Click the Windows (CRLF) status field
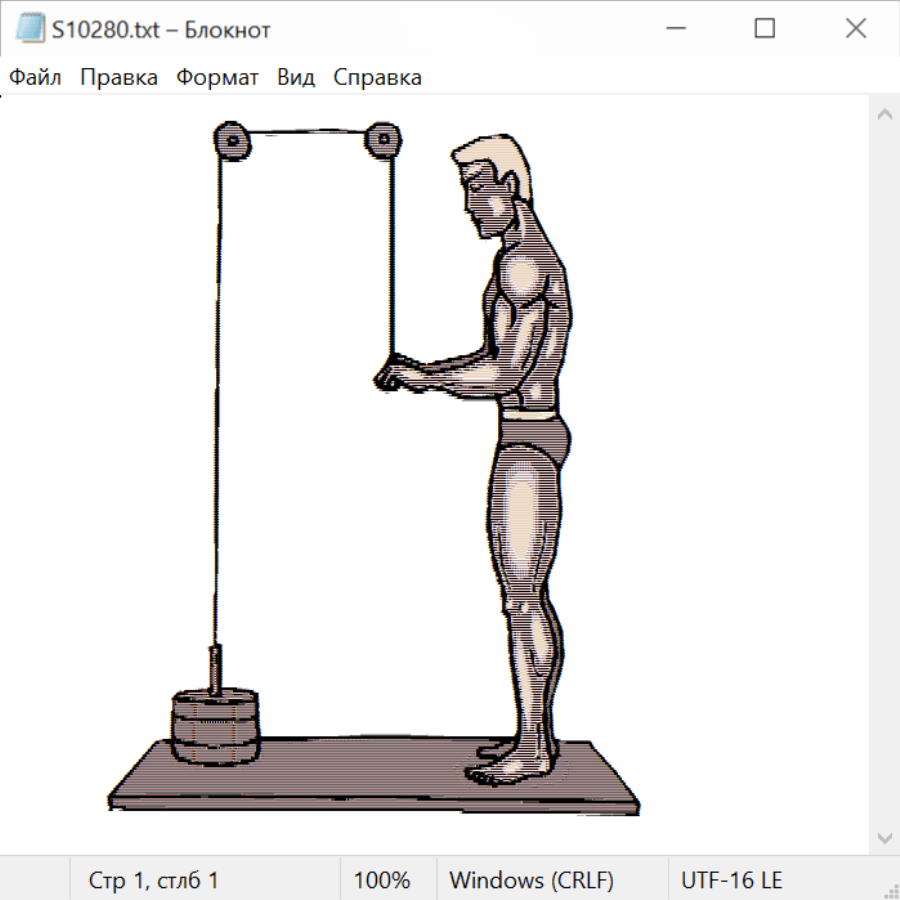 pos(531,880)
